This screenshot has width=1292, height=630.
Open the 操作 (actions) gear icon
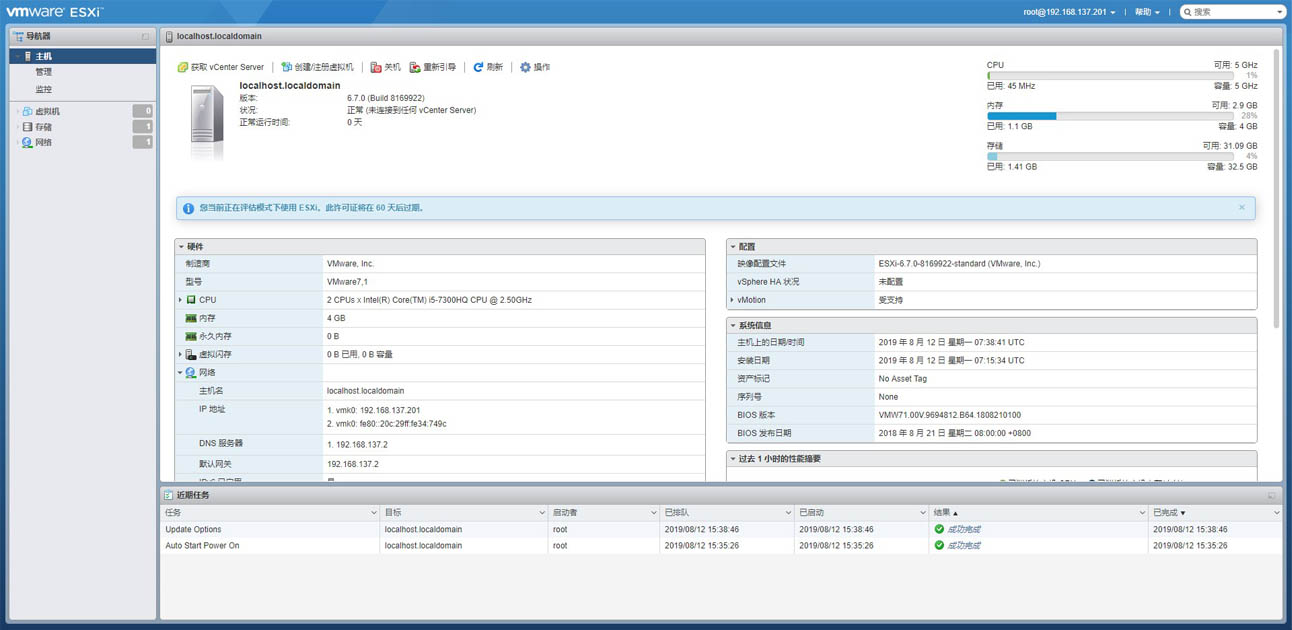point(536,67)
